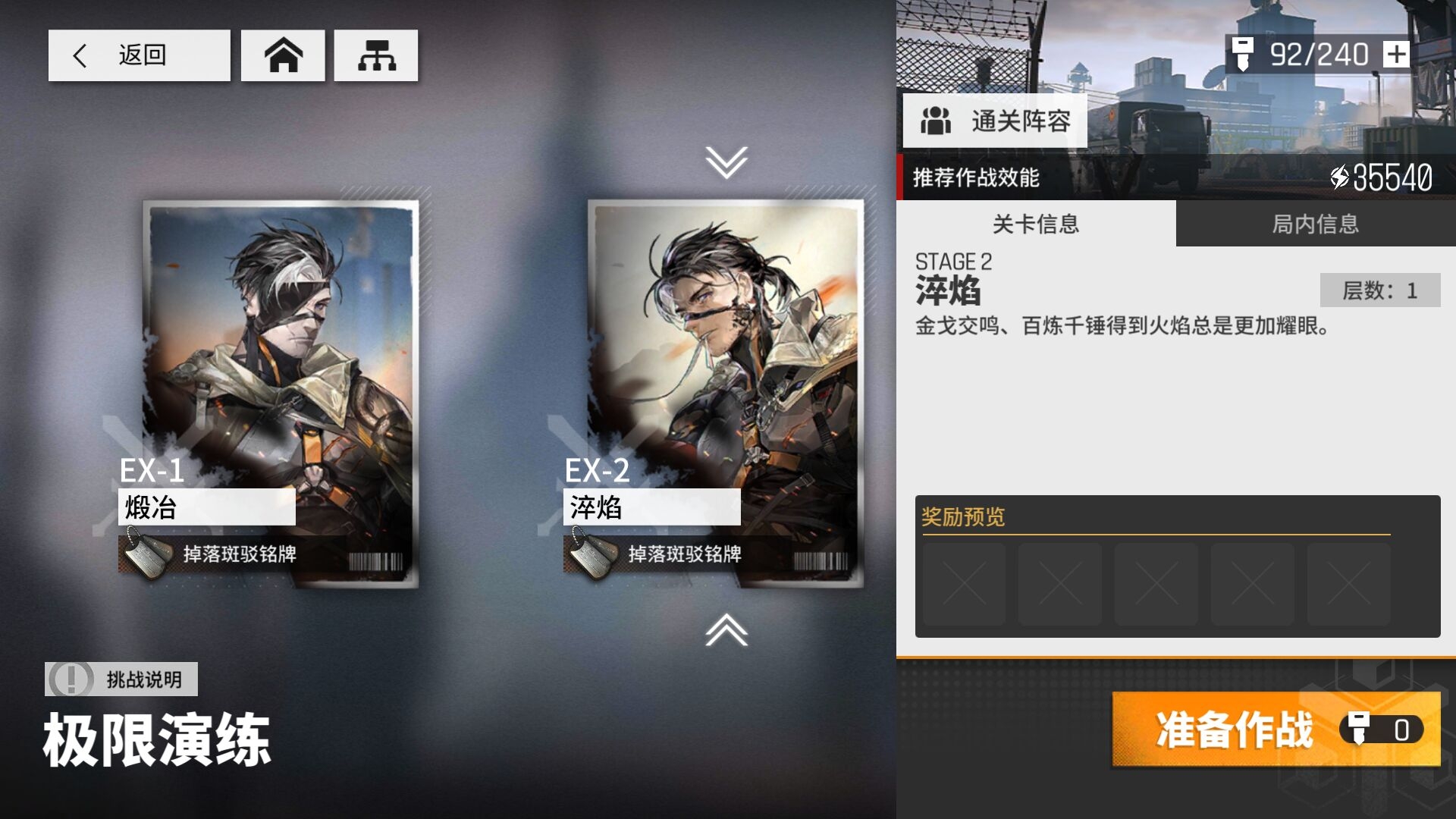This screenshot has height=819, width=1456.
Task: Switch to the 局内信息 tab
Action: coord(1316,224)
